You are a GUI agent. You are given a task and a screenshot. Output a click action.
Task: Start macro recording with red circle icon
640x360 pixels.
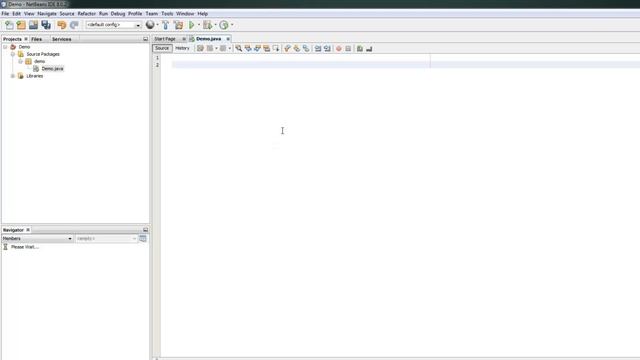[x=339, y=49]
